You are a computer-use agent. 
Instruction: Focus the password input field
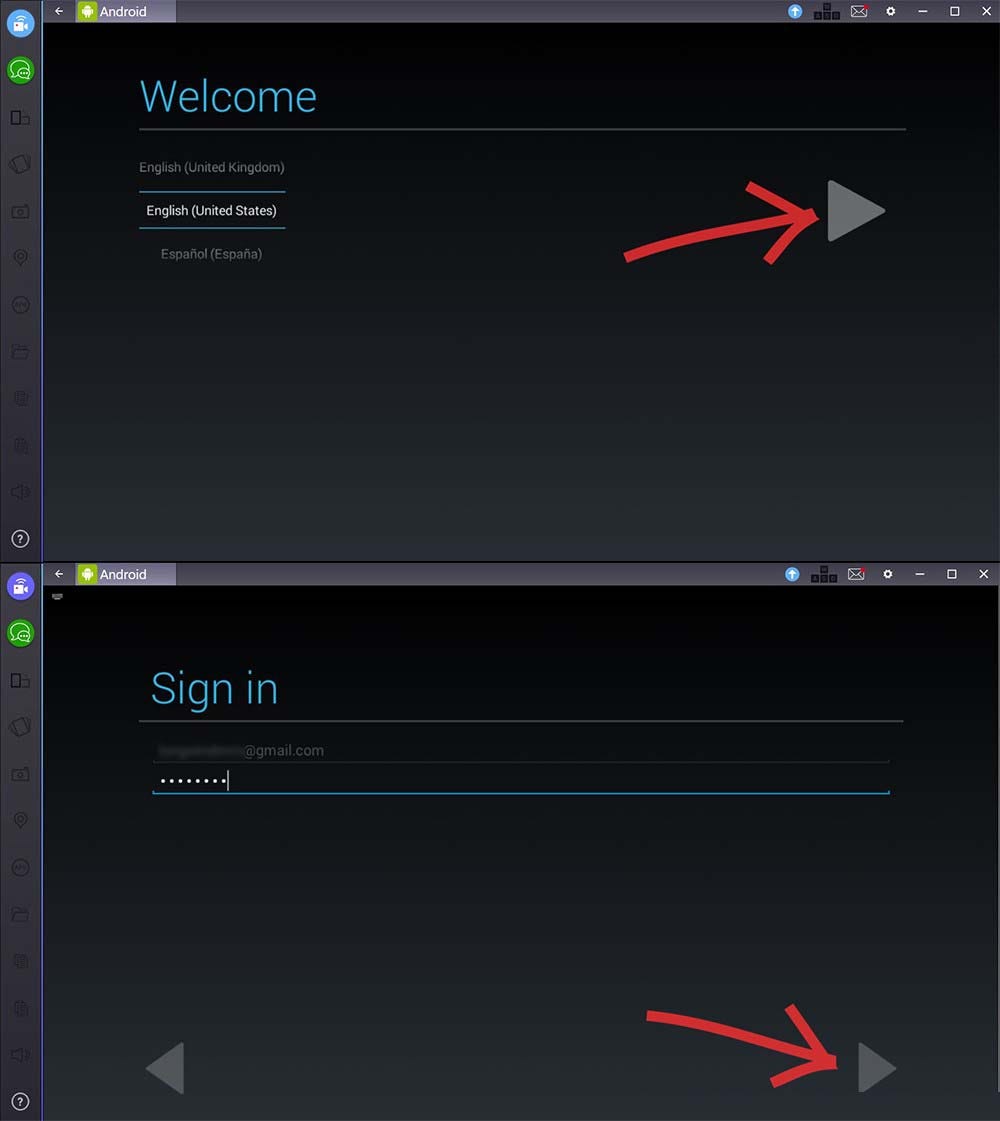click(x=520, y=780)
